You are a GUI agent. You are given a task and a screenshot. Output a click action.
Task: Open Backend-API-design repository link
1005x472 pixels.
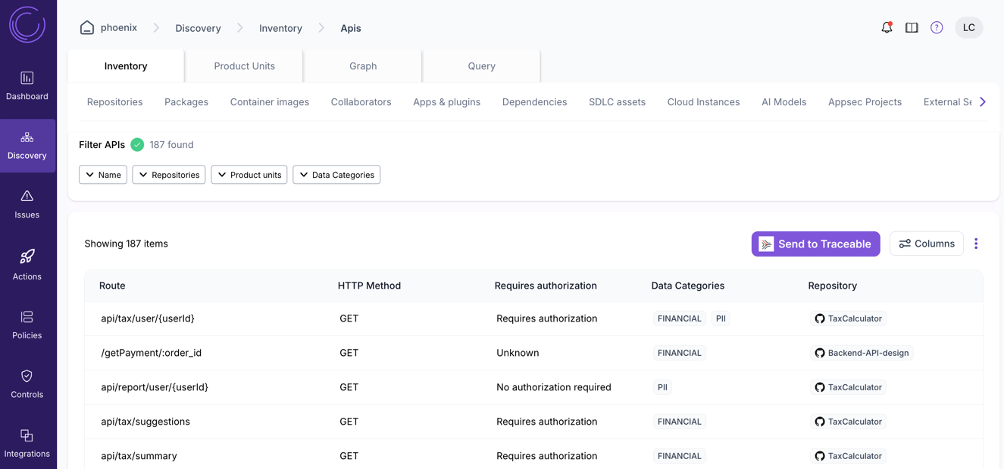coord(861,353)
